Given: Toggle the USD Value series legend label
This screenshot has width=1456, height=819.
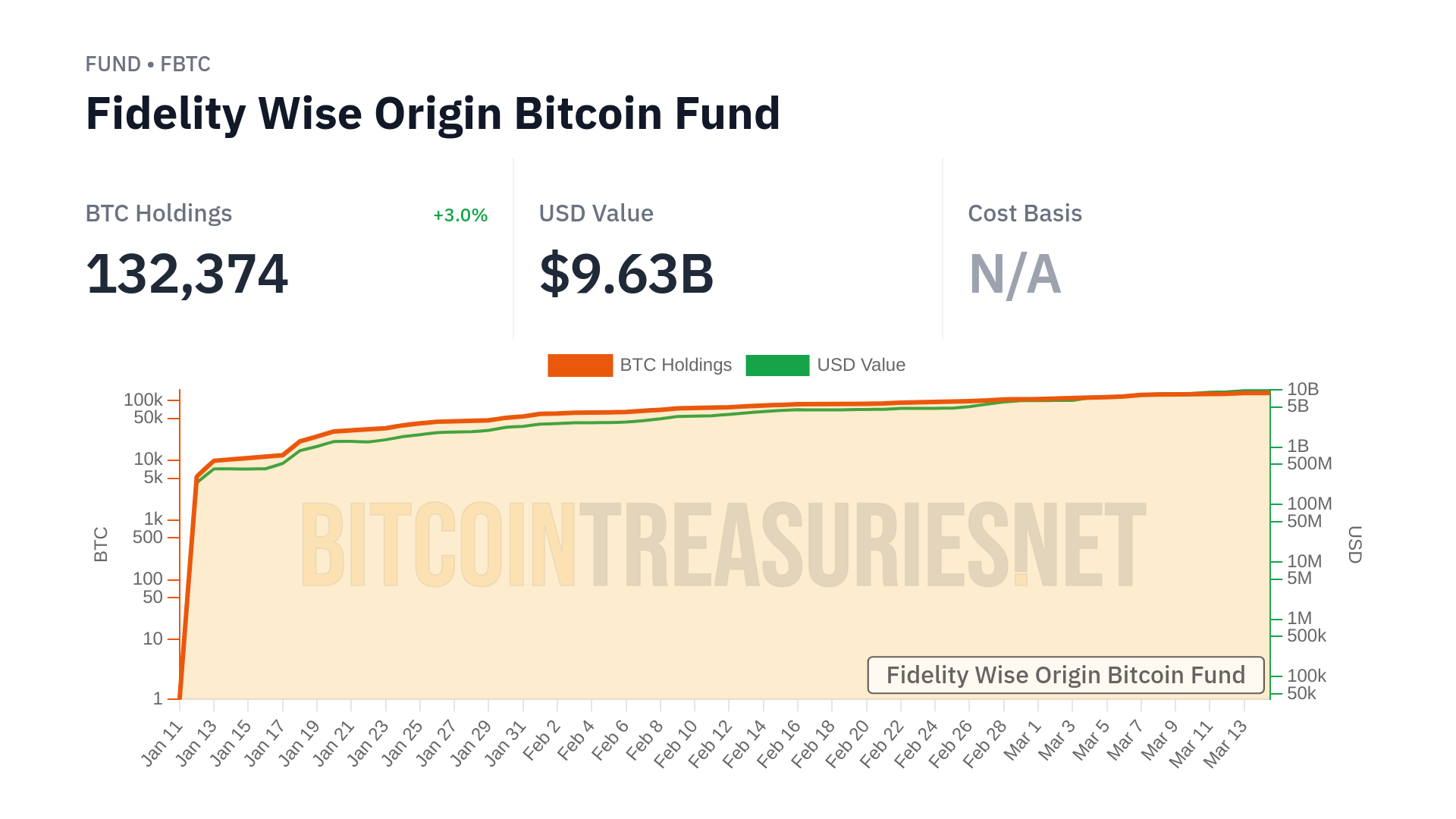Looking at the screenshot, I should coord(861,366).
